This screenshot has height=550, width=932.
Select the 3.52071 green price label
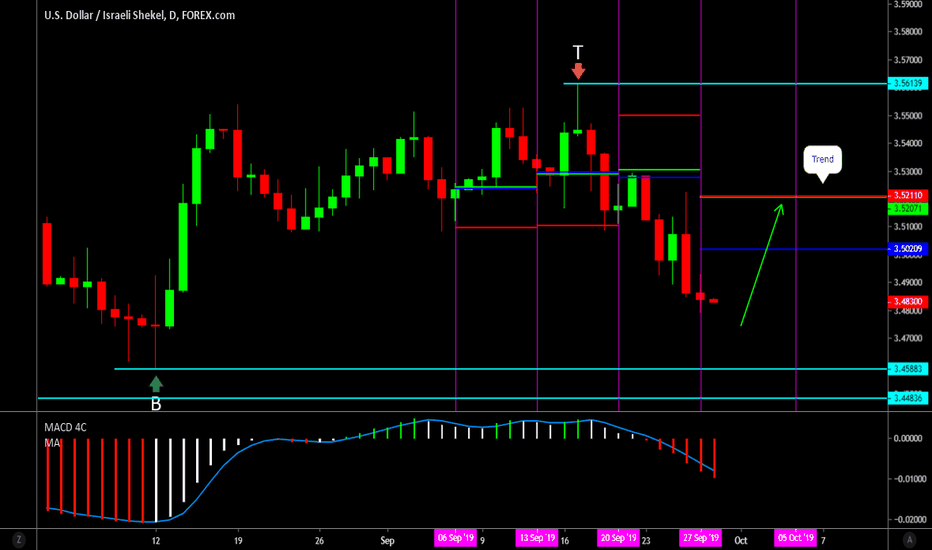pyautogui.click(x=908, y=209)
